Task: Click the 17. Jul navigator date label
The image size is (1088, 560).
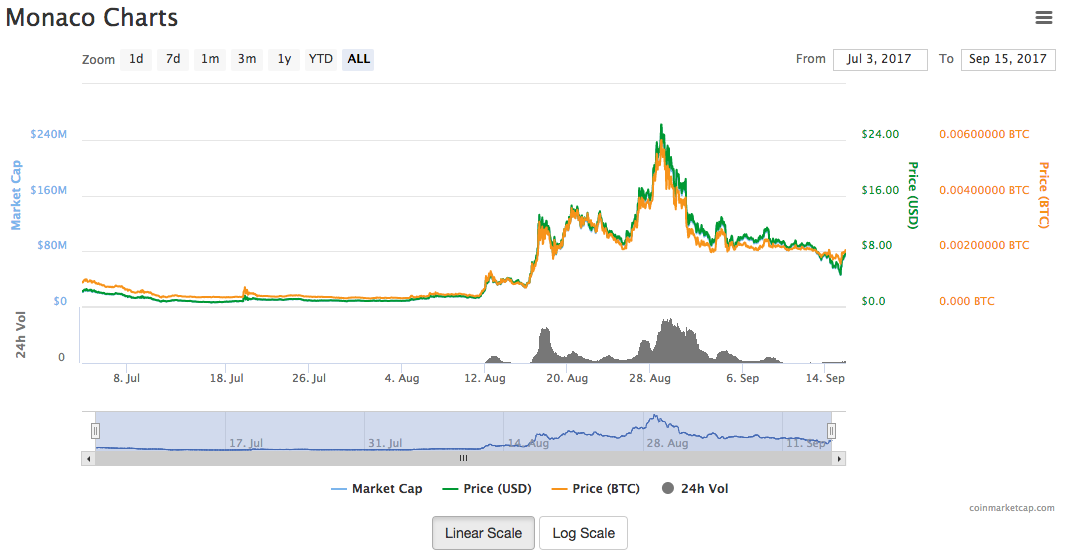Action: pyautogui.click(x=246, y=443)
